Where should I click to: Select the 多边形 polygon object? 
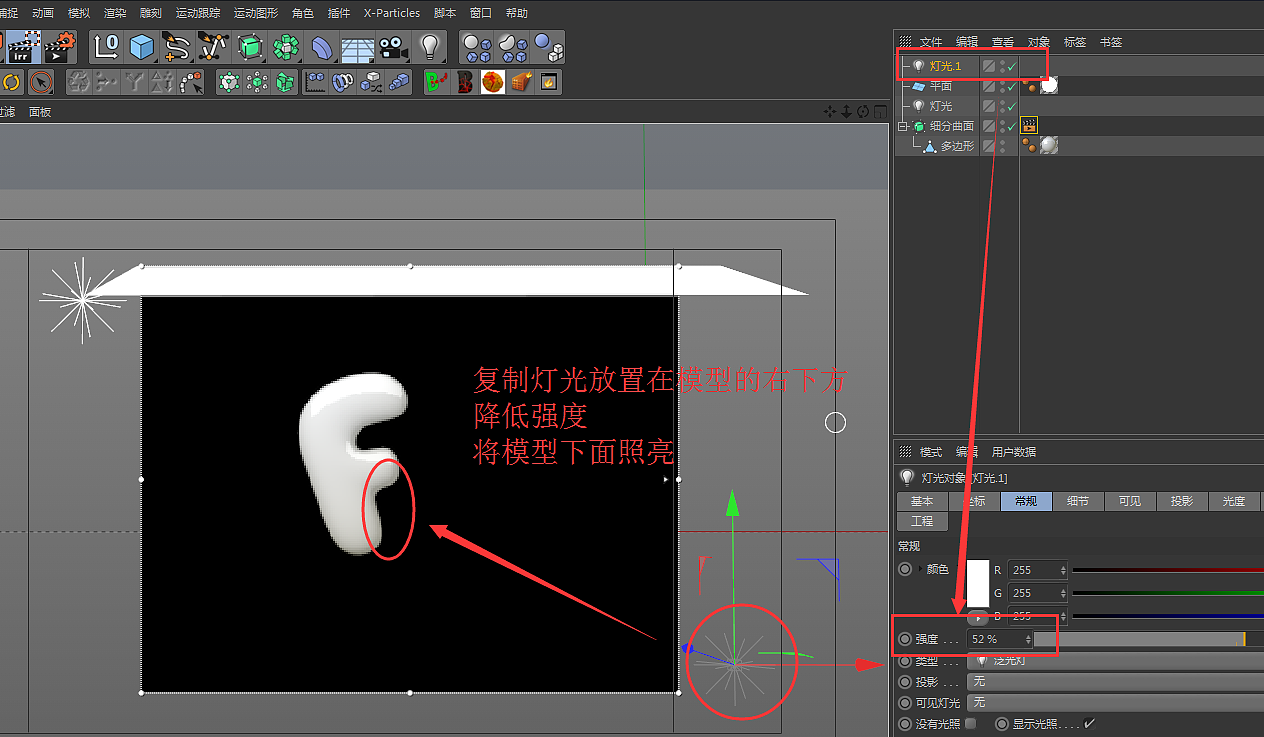[957, 146]
